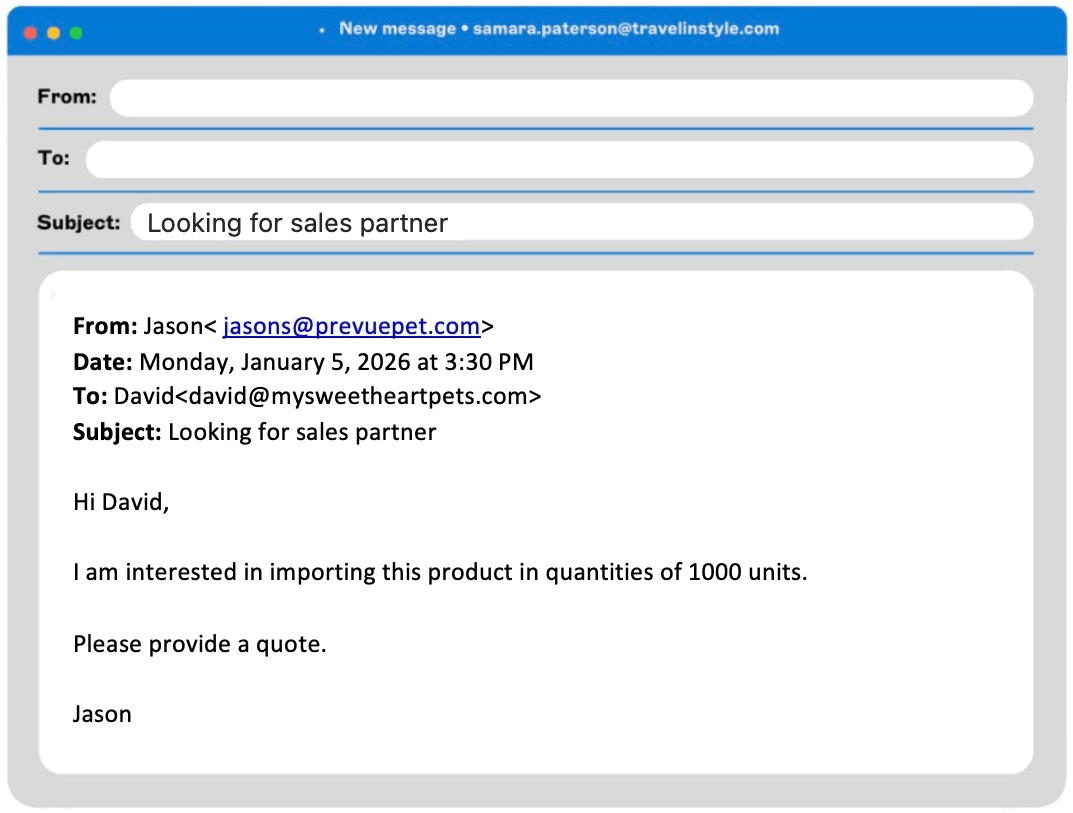Click the 'Jason' signature at the bottom
Screen dimensions: 1073x813
(x=102, y=714)
